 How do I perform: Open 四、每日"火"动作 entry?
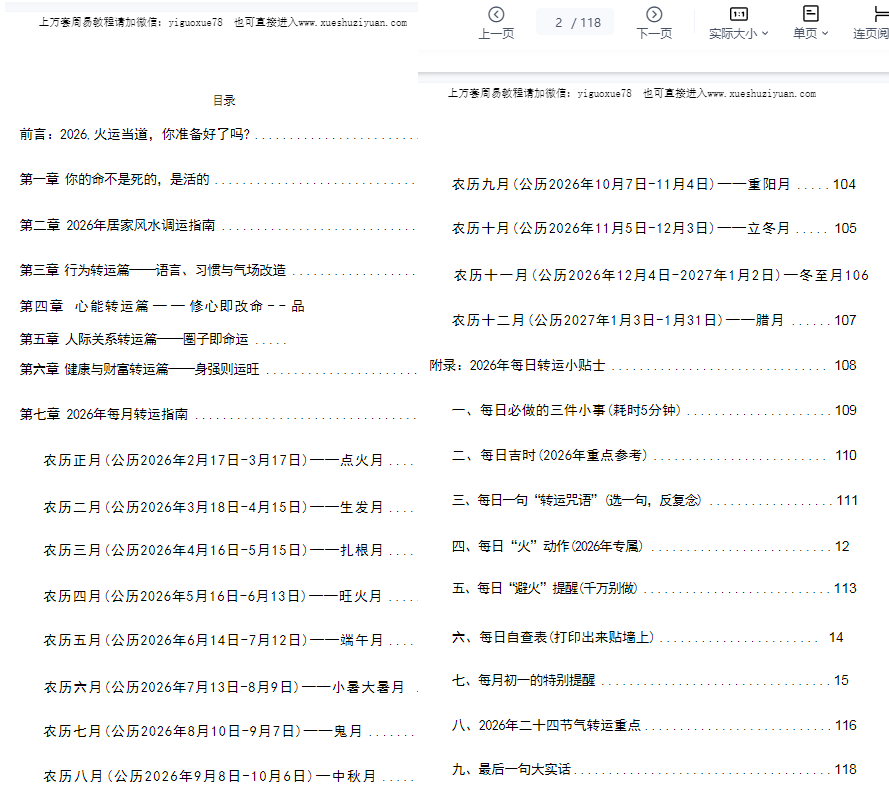point(650,546)
